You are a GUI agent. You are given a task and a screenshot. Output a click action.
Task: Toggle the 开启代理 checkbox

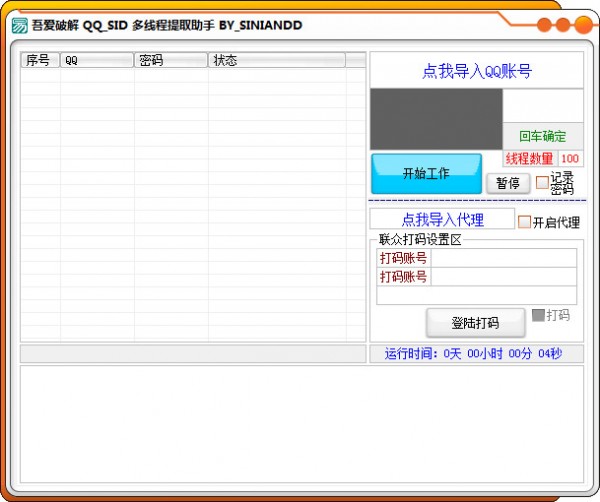(524, 222)
